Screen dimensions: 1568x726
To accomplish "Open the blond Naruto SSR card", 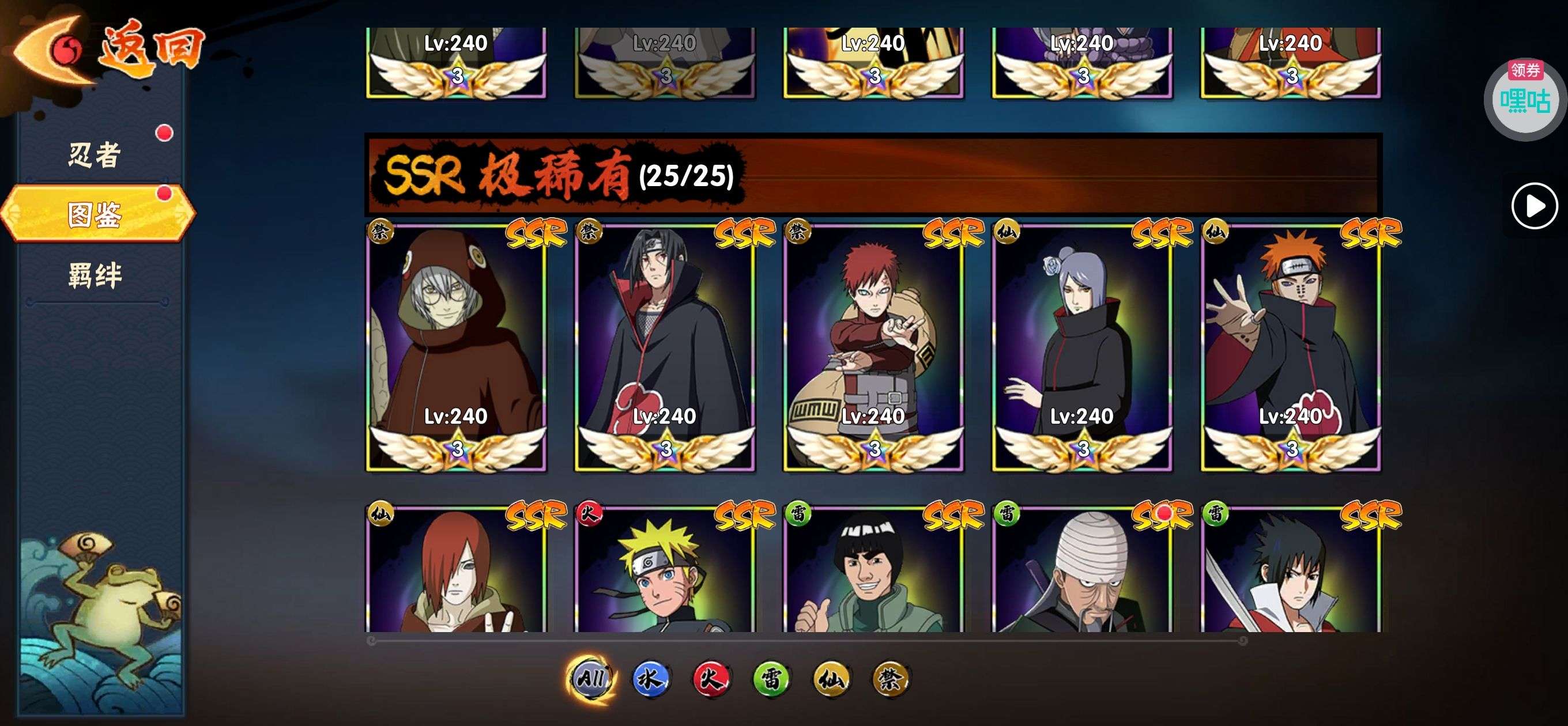I will coord(665,568).
